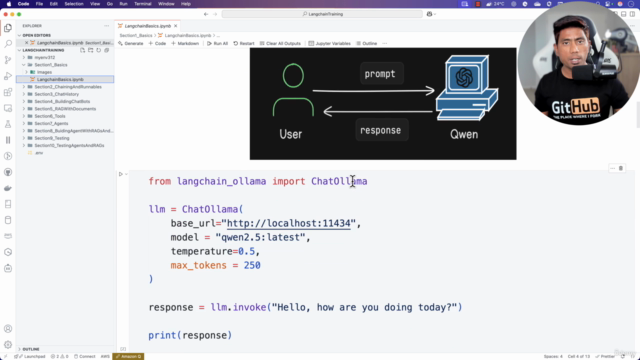Image resolution: width=640 pixels, height=360 pixels.
Task: Open the Run and Debug view
Action: tap(8, 76)
